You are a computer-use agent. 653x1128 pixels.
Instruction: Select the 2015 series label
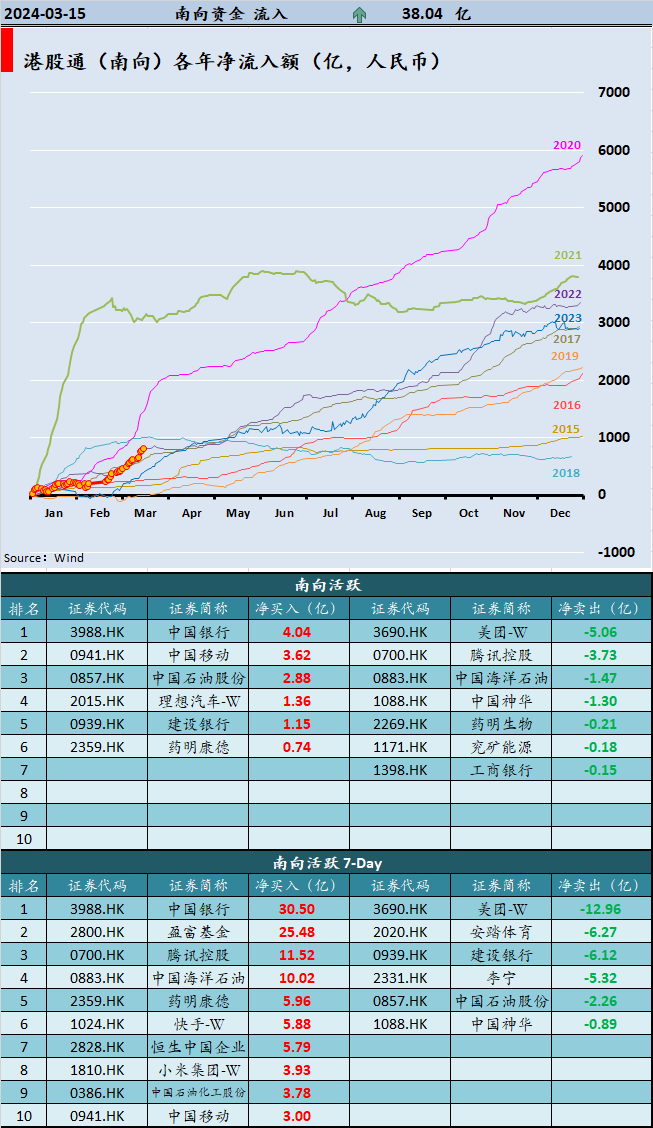point(566,429)
